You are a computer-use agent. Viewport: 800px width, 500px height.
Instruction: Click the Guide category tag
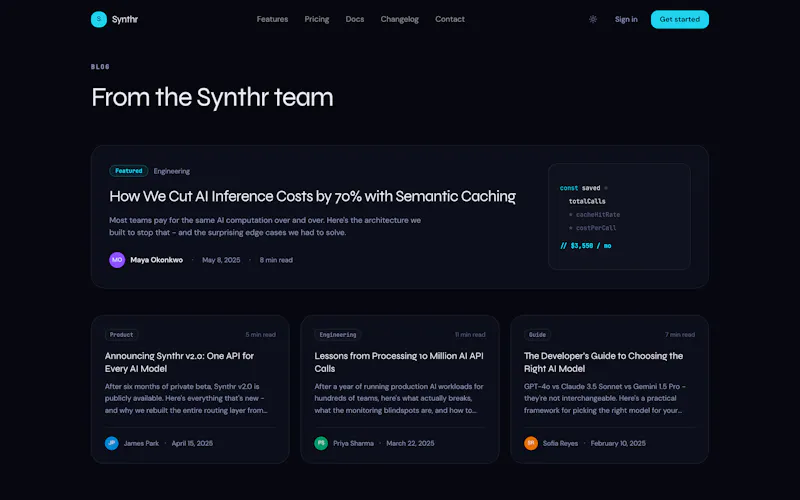click(537, 335)
